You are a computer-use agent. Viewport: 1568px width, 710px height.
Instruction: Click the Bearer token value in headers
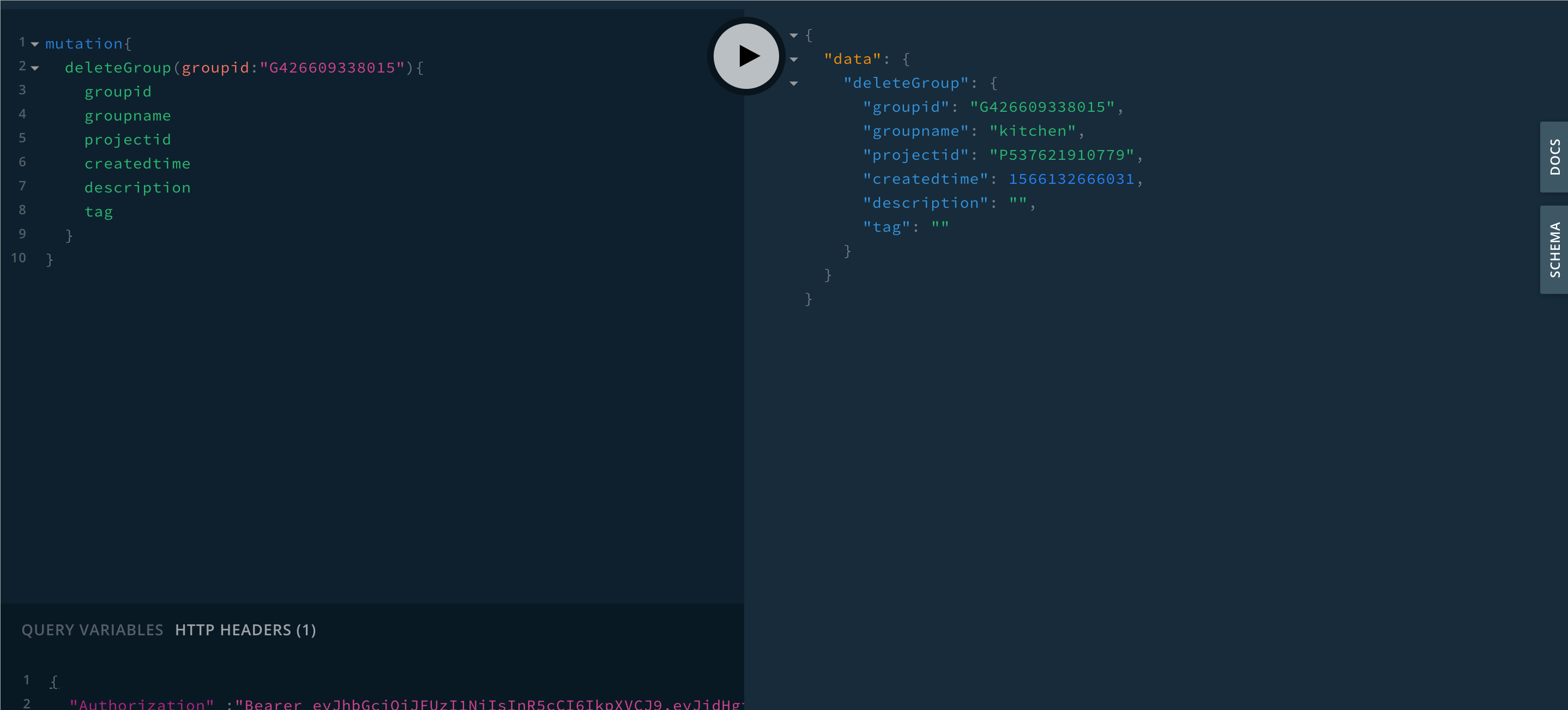pos(490,705)
